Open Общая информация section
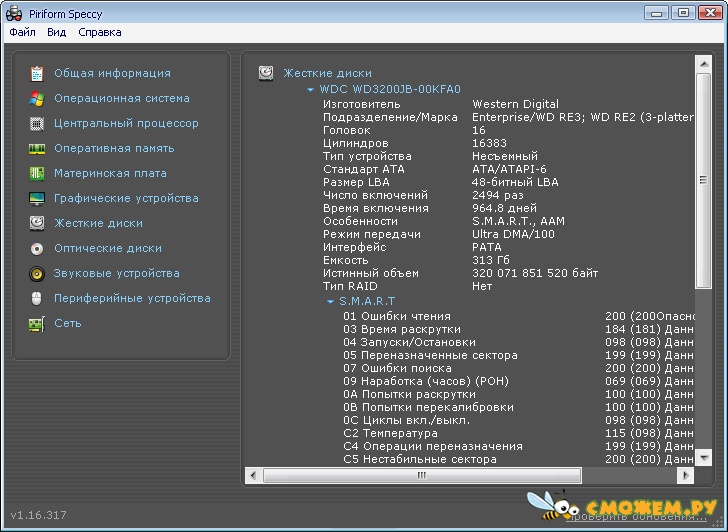 [x=112, y=73]
